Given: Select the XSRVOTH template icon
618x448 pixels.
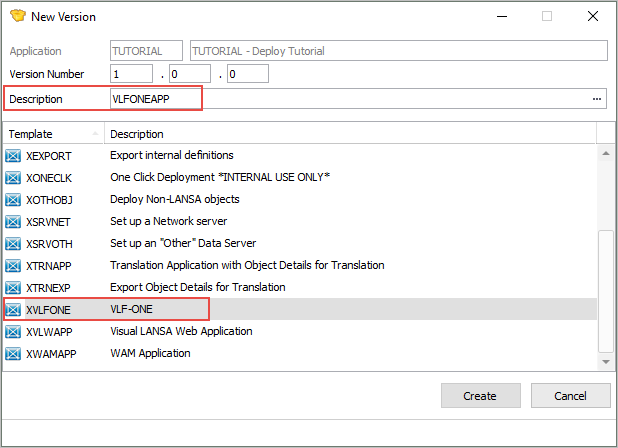Looking at the screenshot, I should (14, 243).
